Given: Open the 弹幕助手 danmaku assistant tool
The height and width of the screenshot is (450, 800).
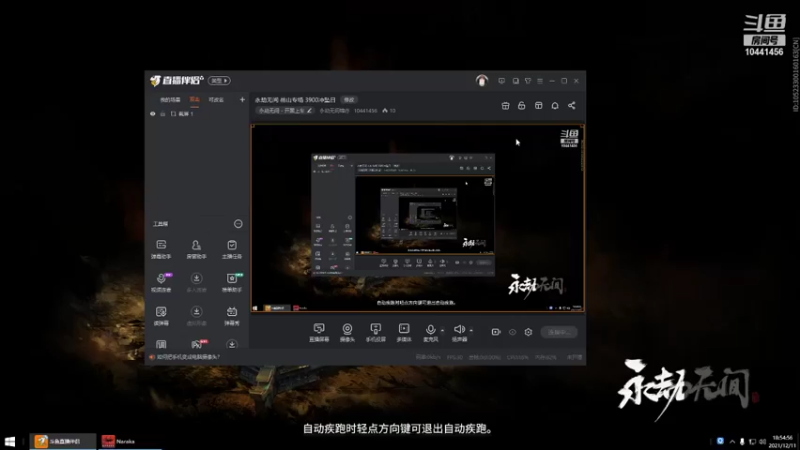Looking at the screenshot, I should point(161,249).
